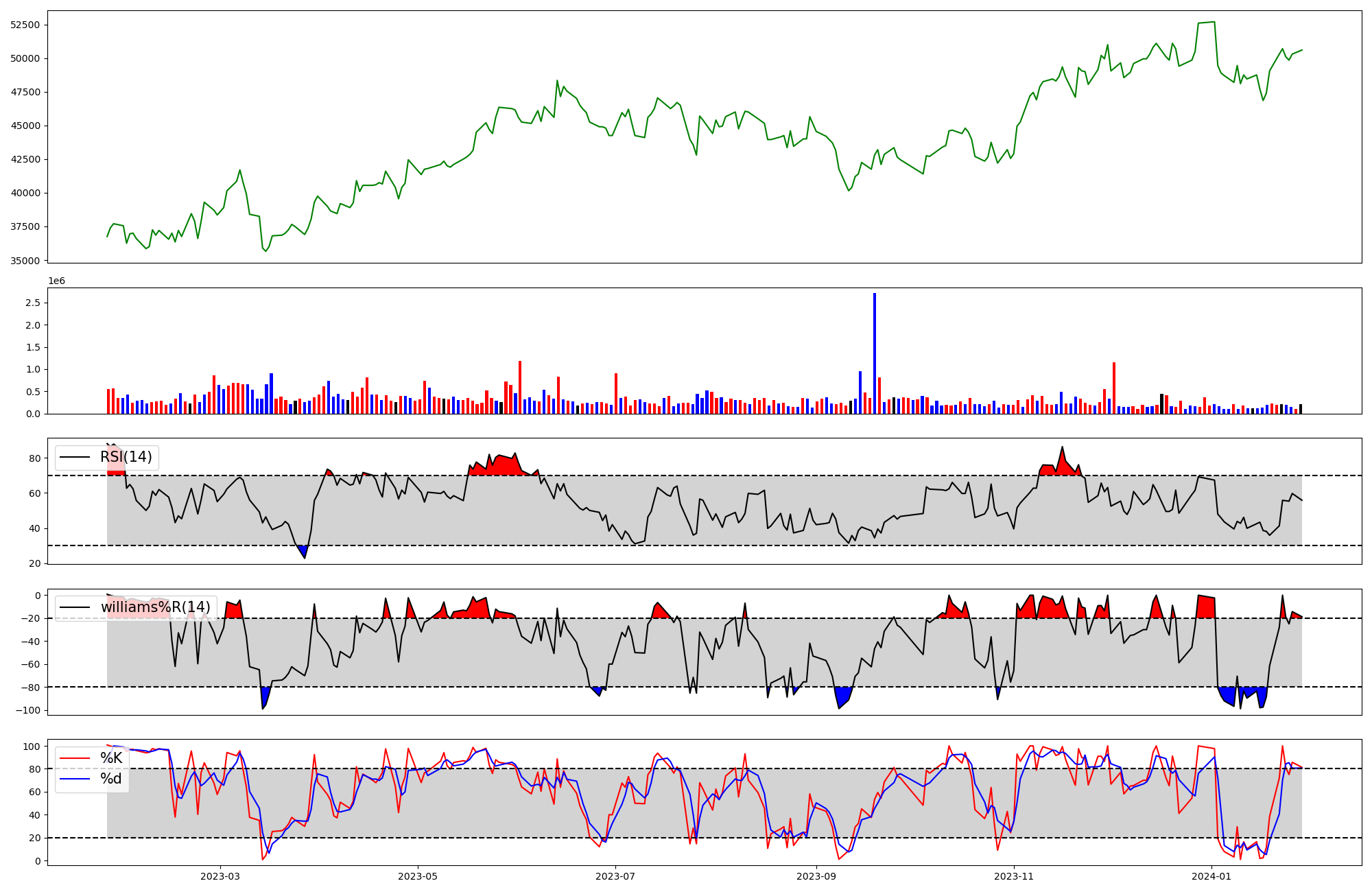The height and width of the screenshot is (892, 1372).
Task: Click the 1e6 volume scale label
Action: click(56, 281)
